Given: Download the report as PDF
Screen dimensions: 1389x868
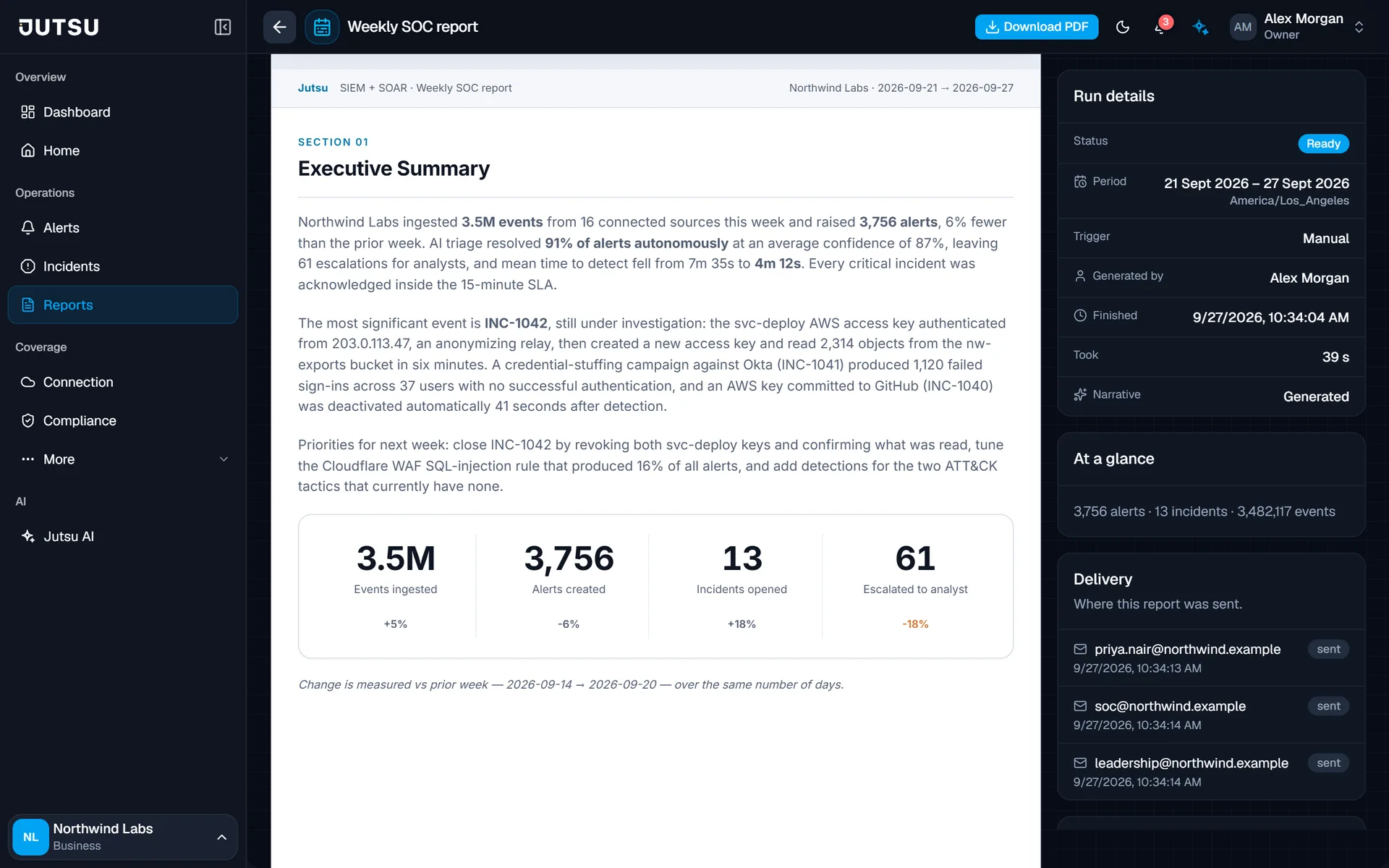Looking at the screenshot, I should pyautogui.click(x=1036, y=27).
